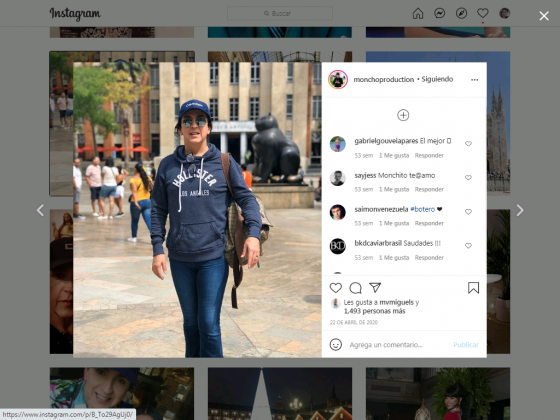560x420 pixels.
Task: Open the Explore compass icon
Action: [461, 14]
